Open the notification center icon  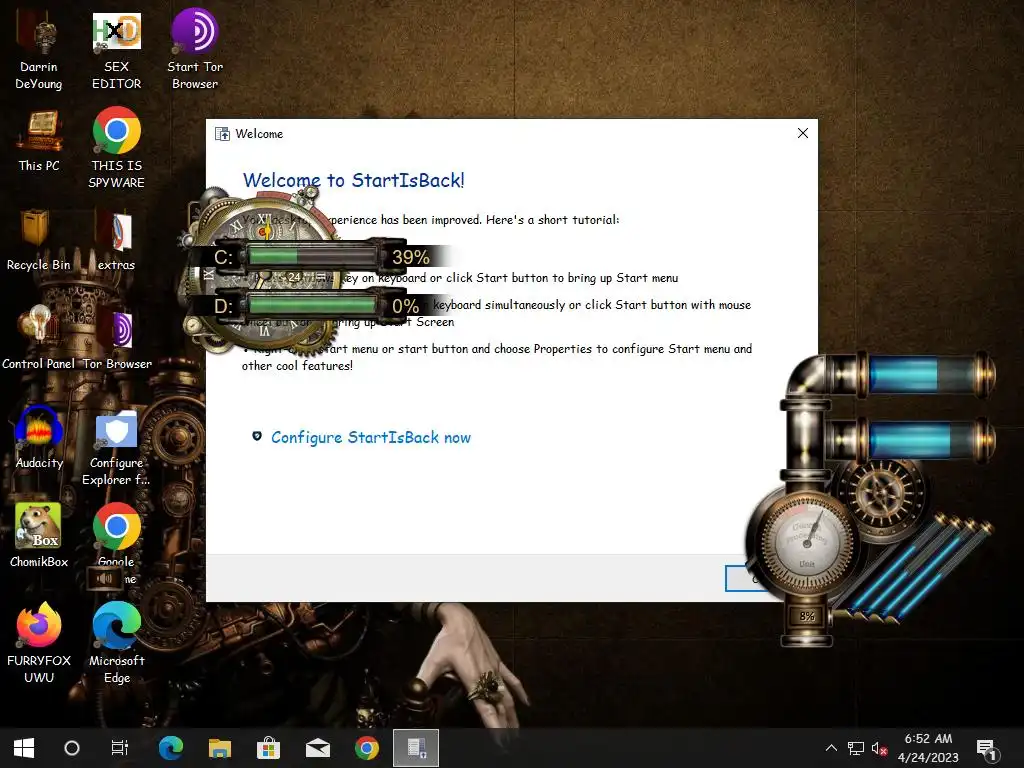987,749
